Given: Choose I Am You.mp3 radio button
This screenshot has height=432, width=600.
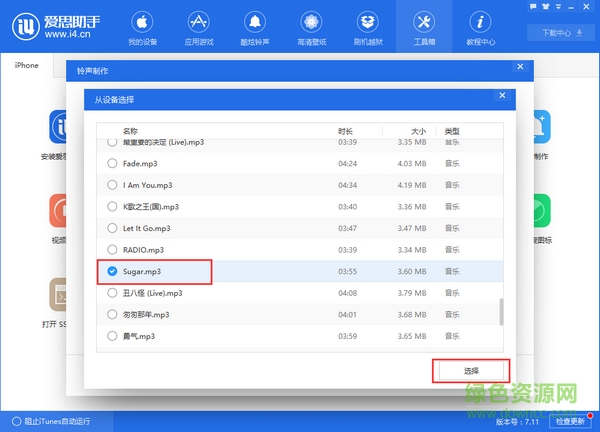Looking at the screenshot, I should (112, 185).
